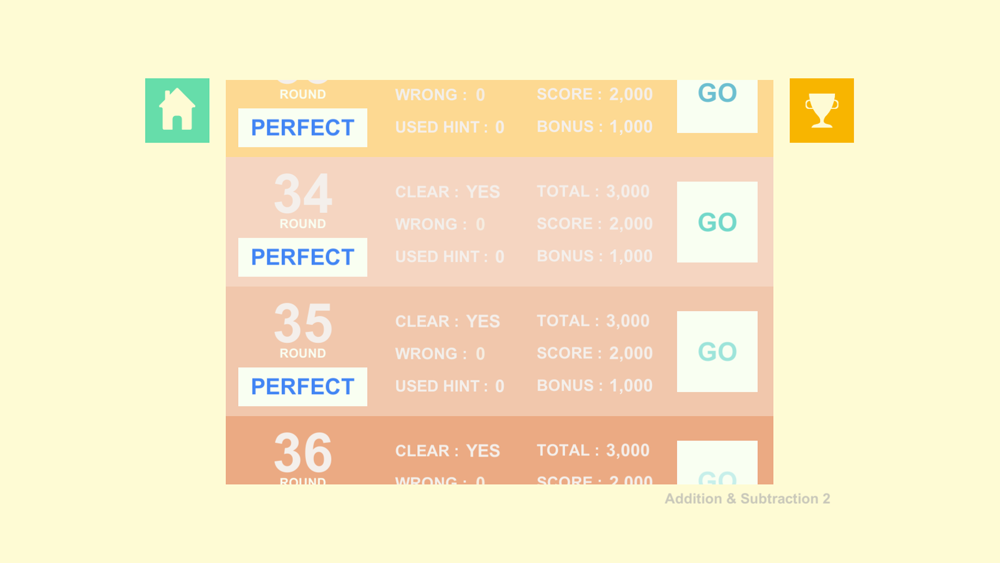Click the round 35 number
The image size is (1000, 563).
coord(303,324)
